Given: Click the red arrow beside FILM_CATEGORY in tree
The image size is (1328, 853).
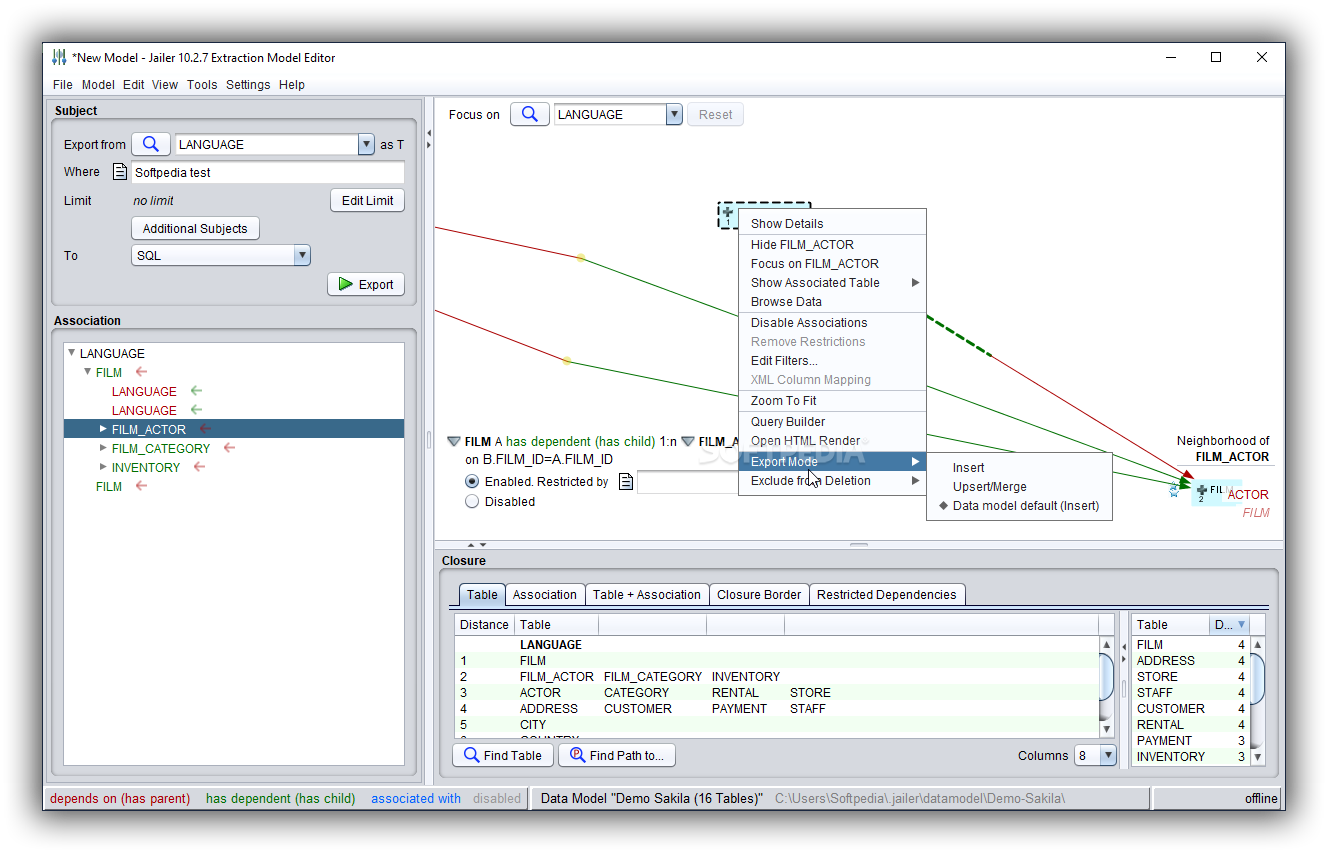Looking at the screenshot, I should click(x=229, y=448).
